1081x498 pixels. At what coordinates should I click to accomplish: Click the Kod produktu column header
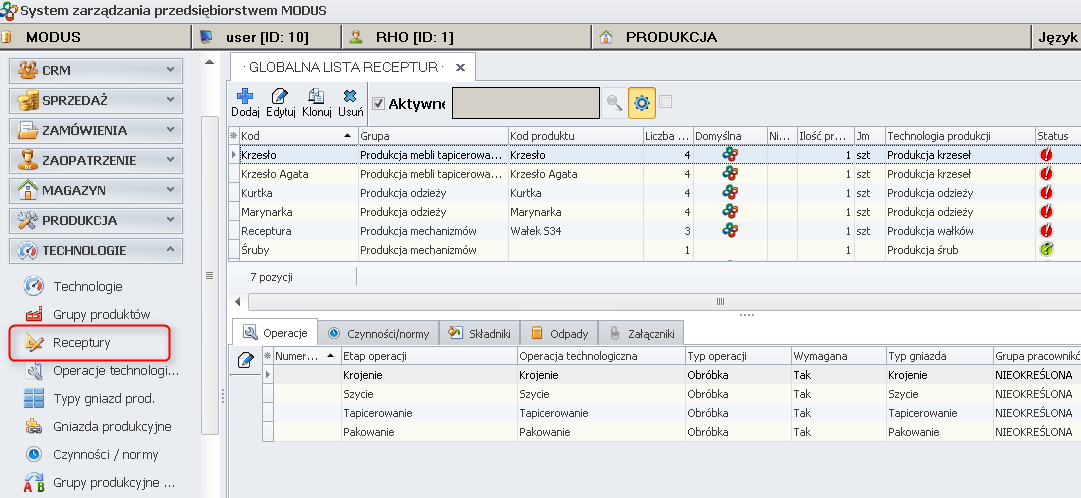tap(576, 136)
